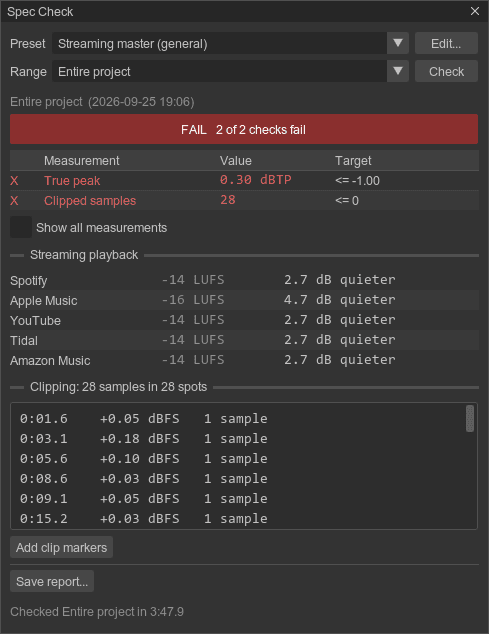
Task: Click the <= -1.00 target cell
Action: coord(357,181)
